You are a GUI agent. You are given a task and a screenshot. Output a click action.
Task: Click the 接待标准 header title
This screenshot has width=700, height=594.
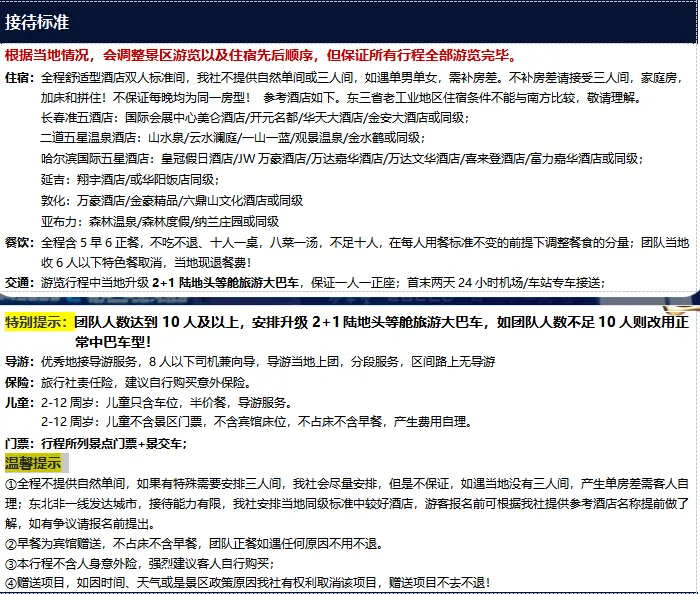coord(37,22)
